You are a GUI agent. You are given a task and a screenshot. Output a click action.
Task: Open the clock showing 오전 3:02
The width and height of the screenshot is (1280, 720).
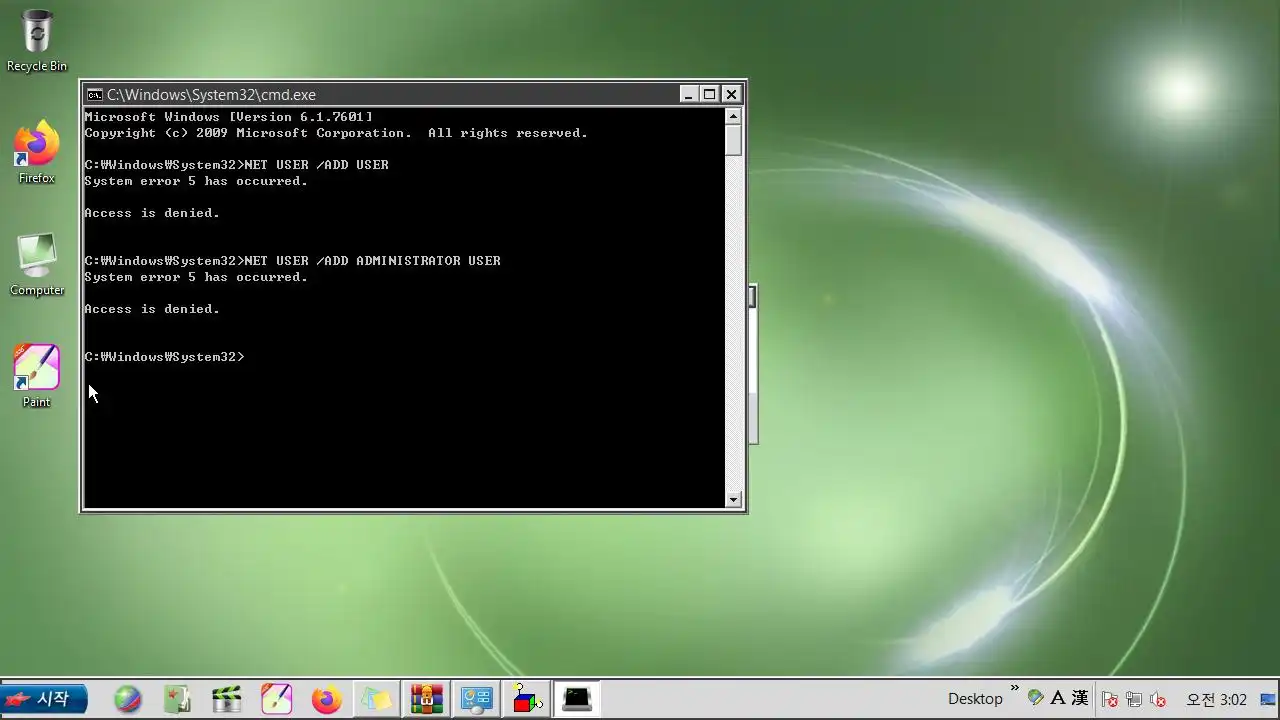point(1216,699)
